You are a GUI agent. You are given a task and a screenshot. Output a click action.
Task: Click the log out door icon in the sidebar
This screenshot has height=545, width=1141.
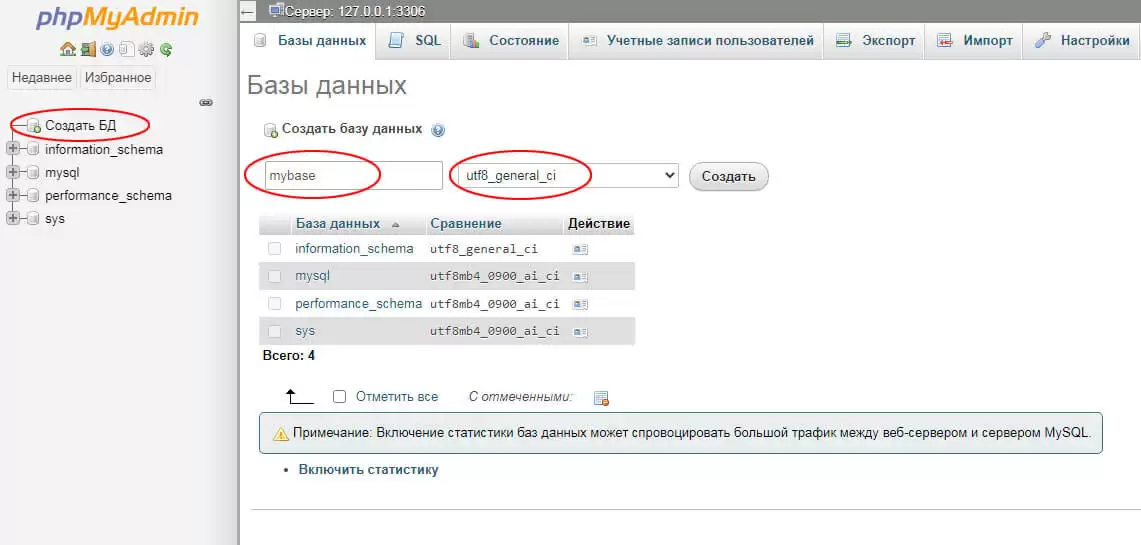87,49
